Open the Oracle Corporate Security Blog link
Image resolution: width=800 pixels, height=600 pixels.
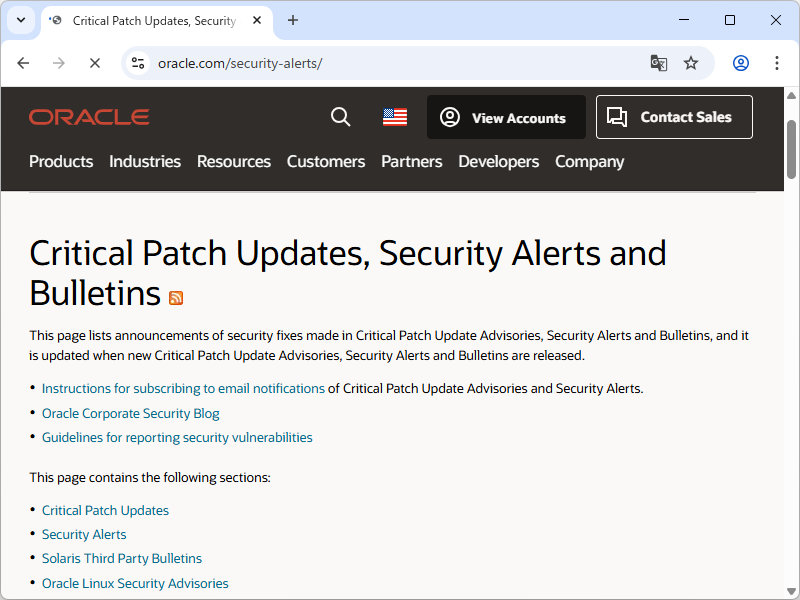click(130, 413)
